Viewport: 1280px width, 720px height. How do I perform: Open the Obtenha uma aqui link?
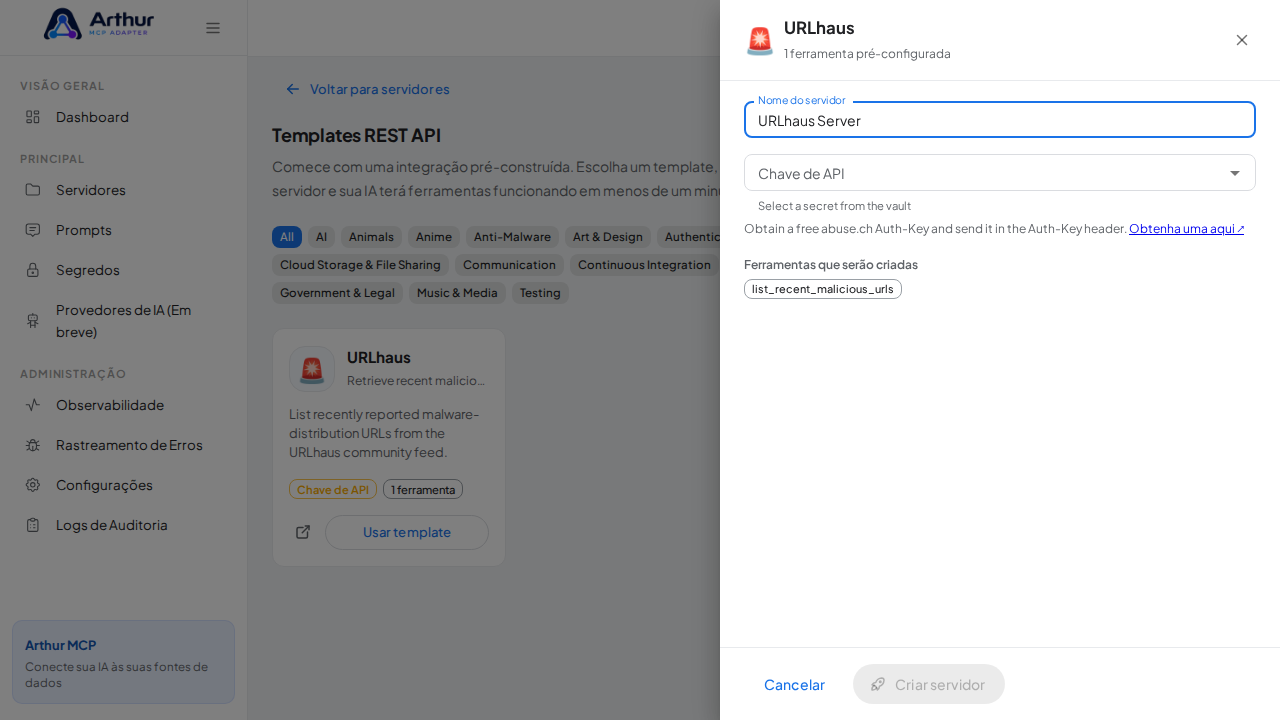click(x=1187, y=229)
